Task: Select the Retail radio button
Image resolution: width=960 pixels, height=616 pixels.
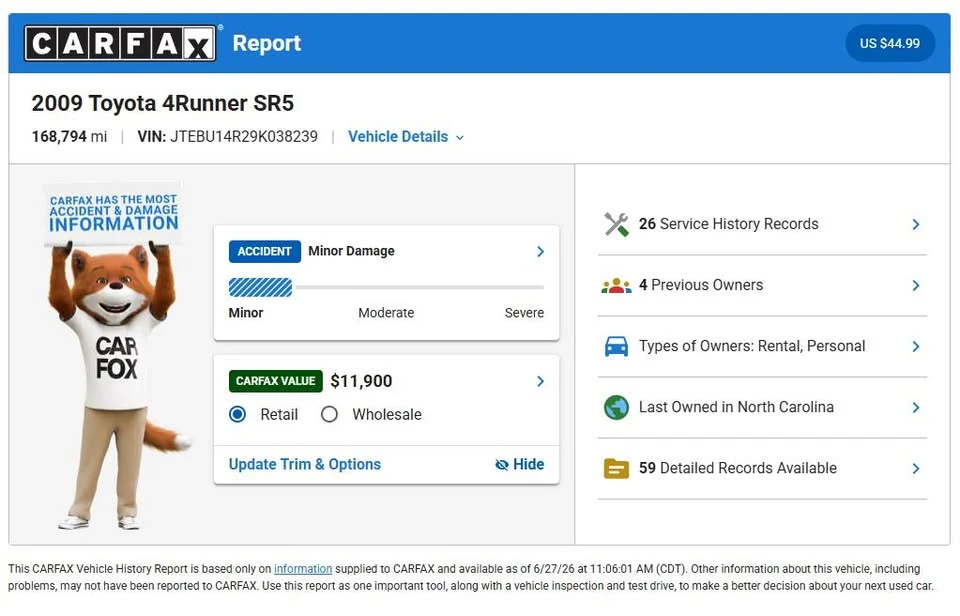Action: [238, 415]
